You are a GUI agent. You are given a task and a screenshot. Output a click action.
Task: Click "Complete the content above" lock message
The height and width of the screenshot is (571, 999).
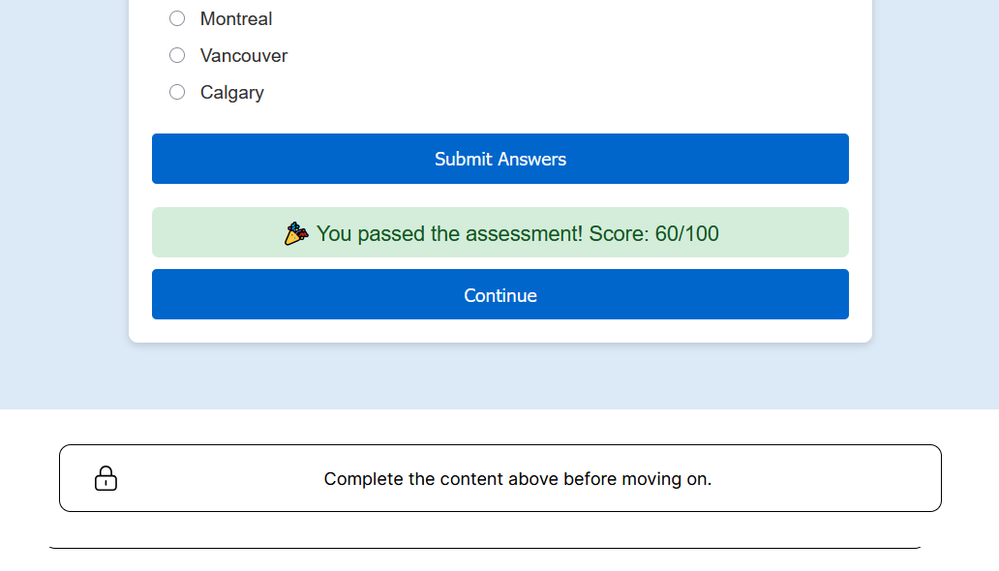[517, 479]
